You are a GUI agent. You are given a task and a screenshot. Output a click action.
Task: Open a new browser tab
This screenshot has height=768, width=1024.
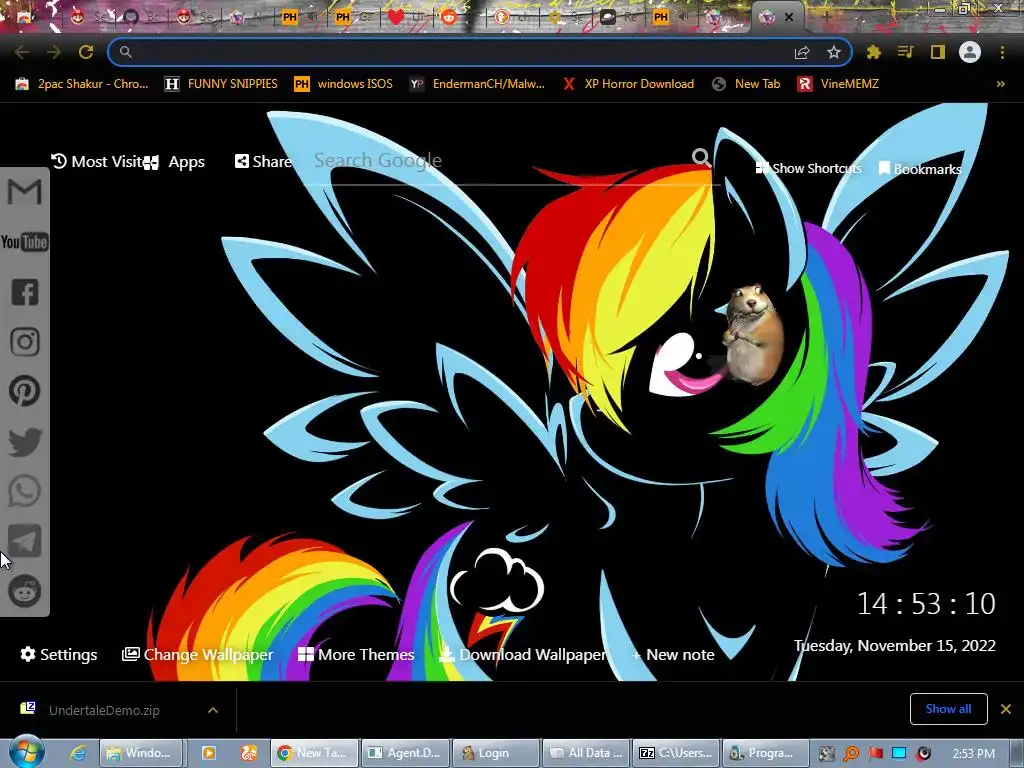click(827, 16)
